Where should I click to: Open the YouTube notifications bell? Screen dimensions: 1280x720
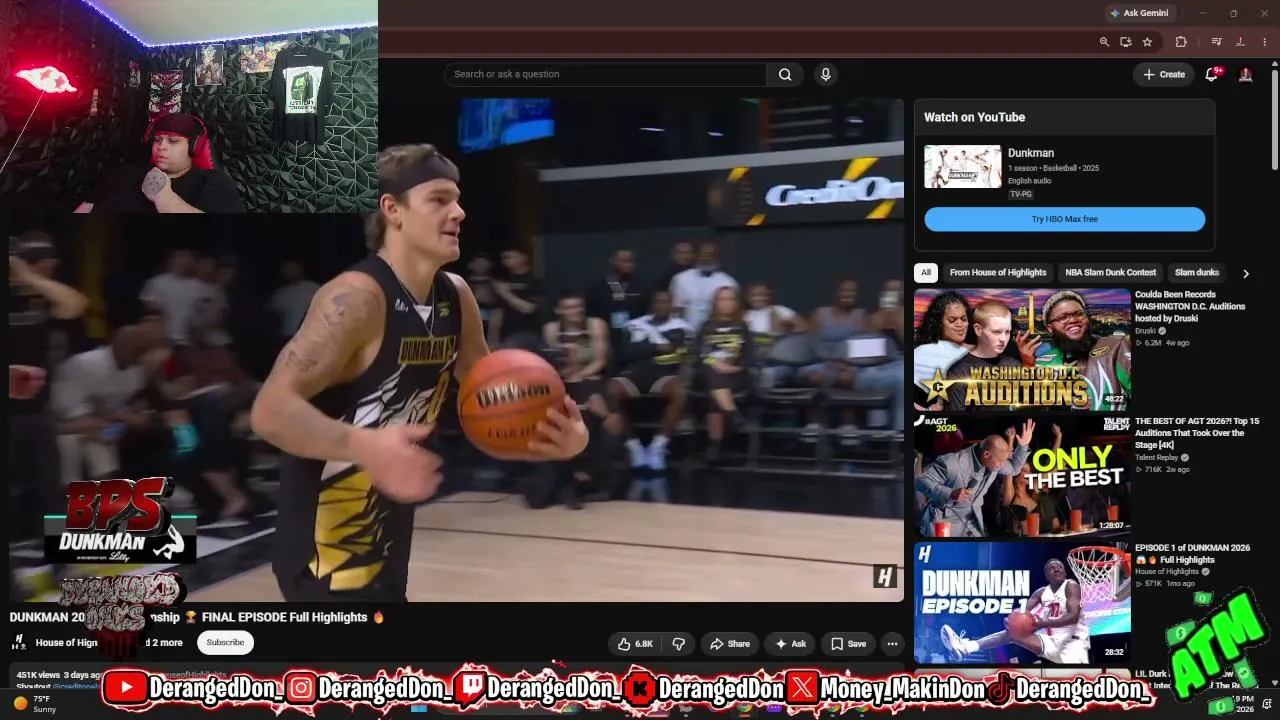pyautogui.click(x=1212, y=74)
